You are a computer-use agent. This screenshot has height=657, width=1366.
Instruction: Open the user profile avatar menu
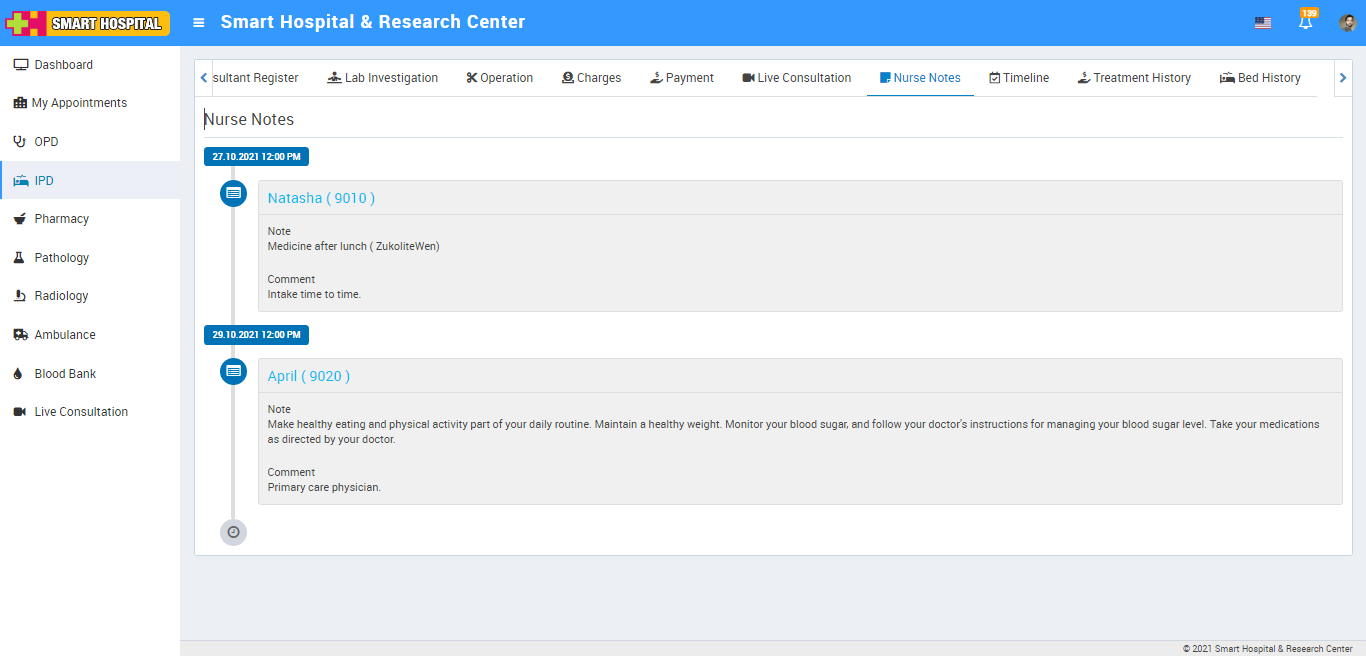coord(1347,22)
